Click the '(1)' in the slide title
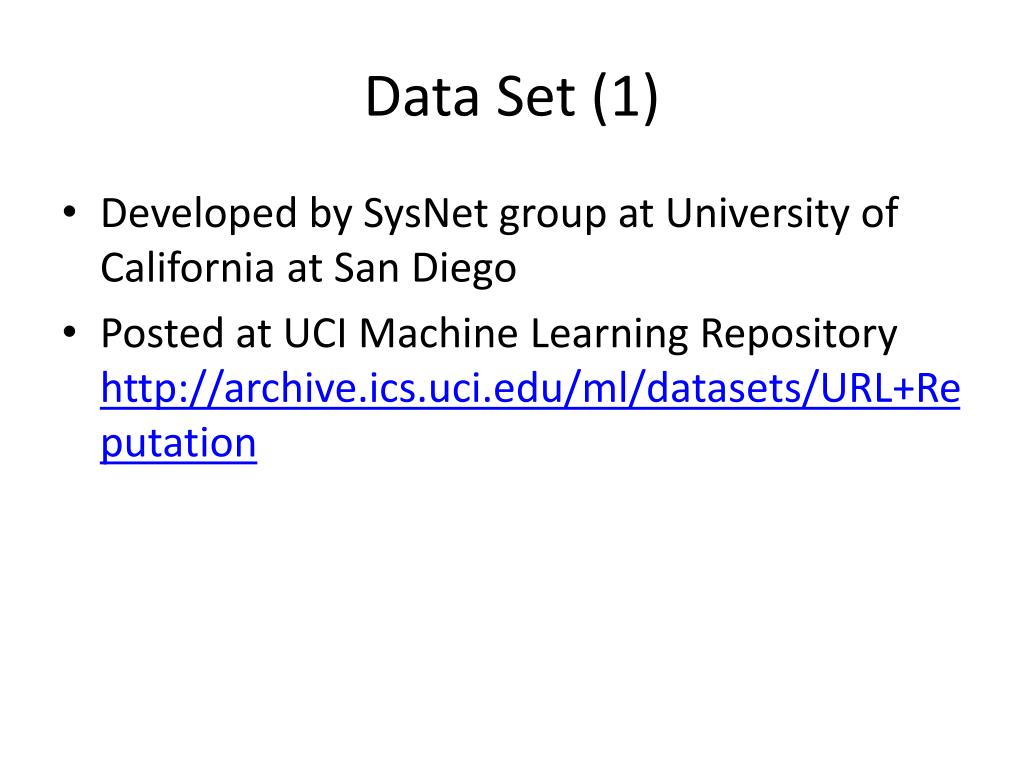Image resolution: width=1024 pixels, height=768 pixels. (x=625, y=97)
